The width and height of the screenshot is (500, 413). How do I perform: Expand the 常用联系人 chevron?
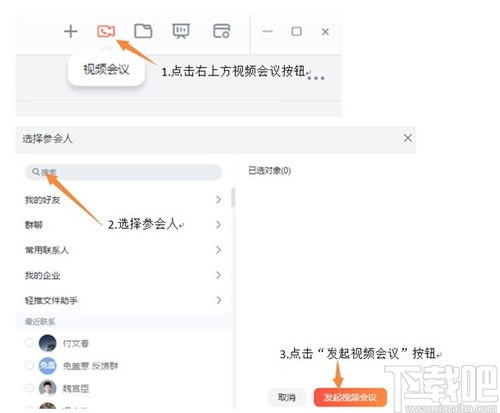(218, 250)
